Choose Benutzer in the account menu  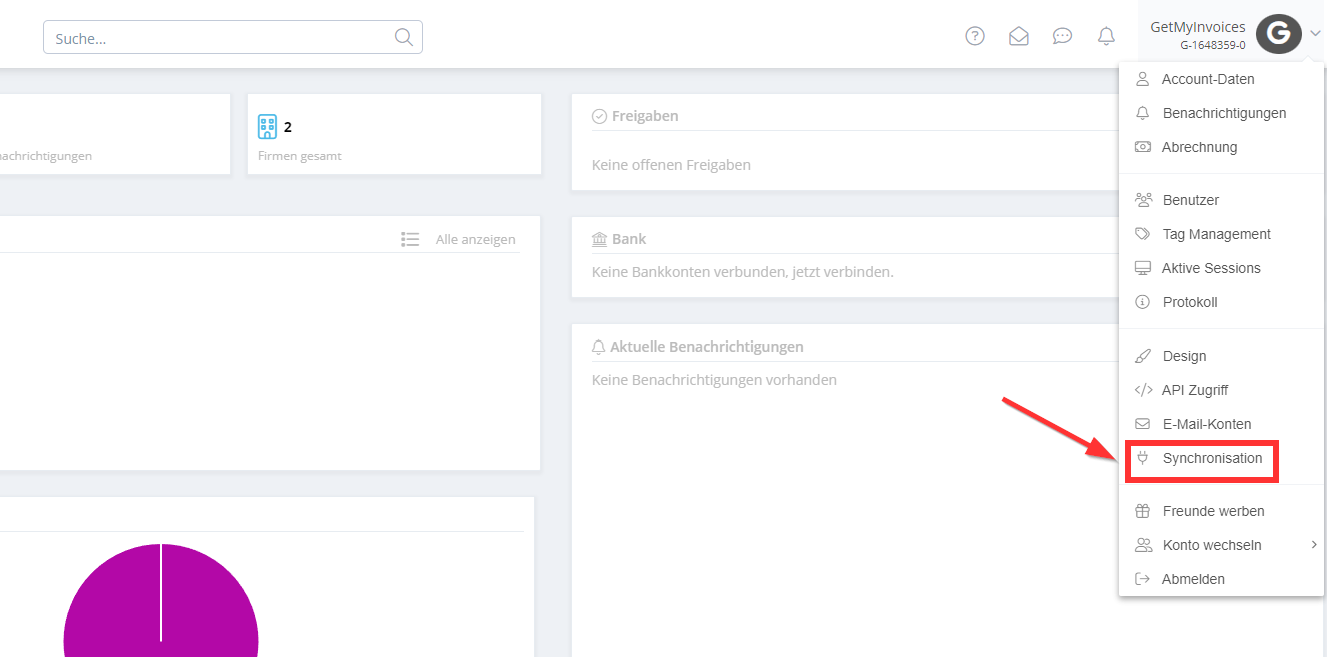1191,200
